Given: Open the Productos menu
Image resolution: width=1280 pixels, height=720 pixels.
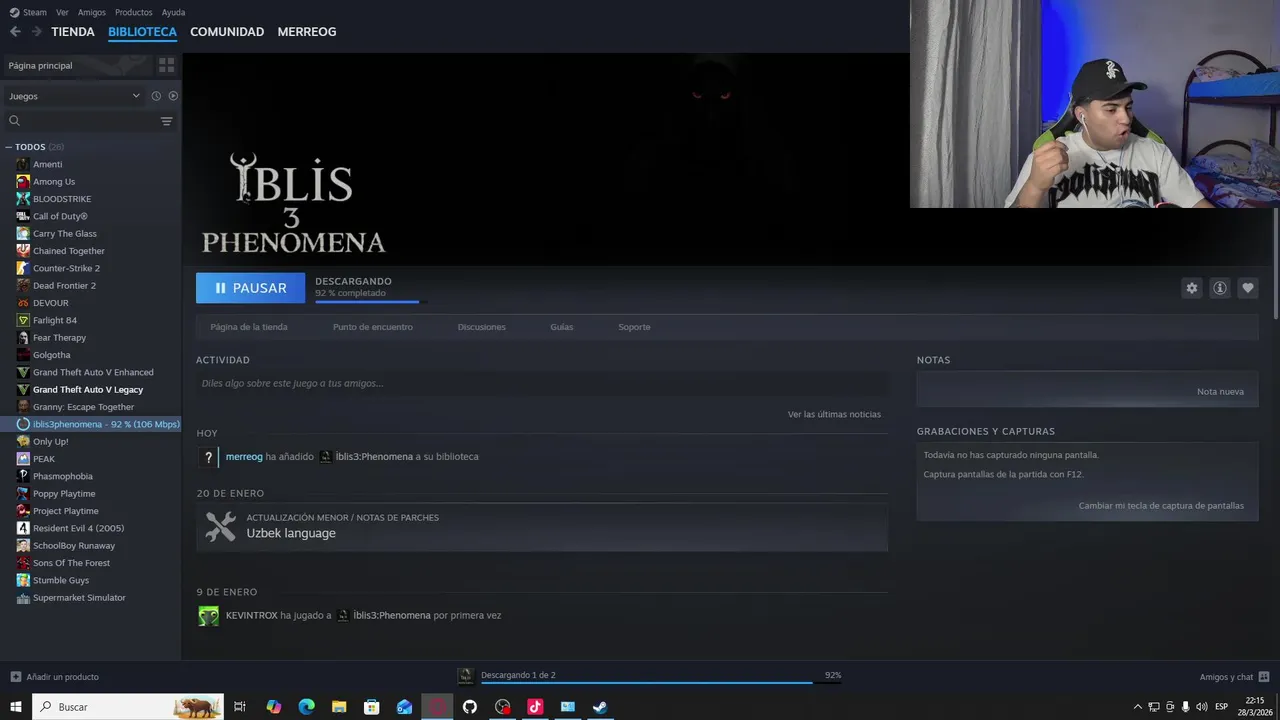Looking at the screenshot, I should pos(133,12).
